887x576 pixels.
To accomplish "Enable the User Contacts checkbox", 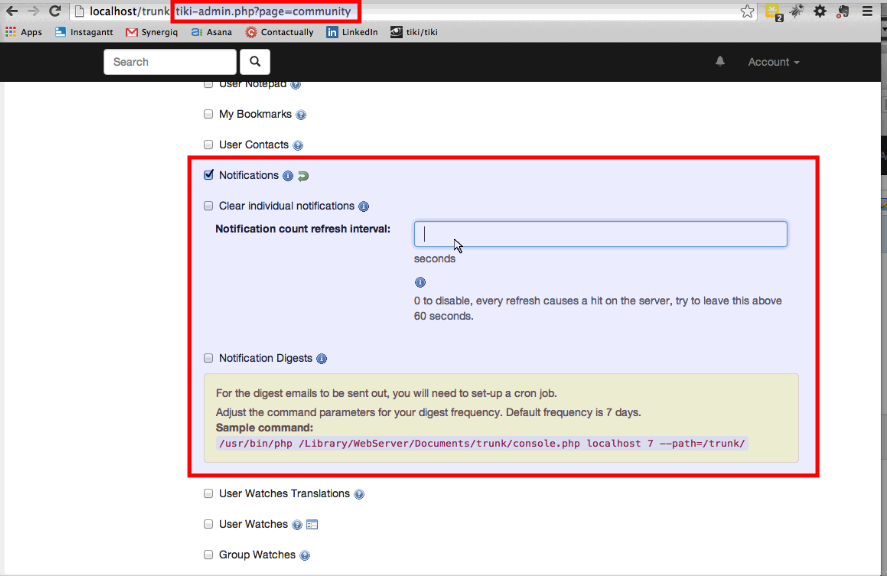I will click(209, 145).
